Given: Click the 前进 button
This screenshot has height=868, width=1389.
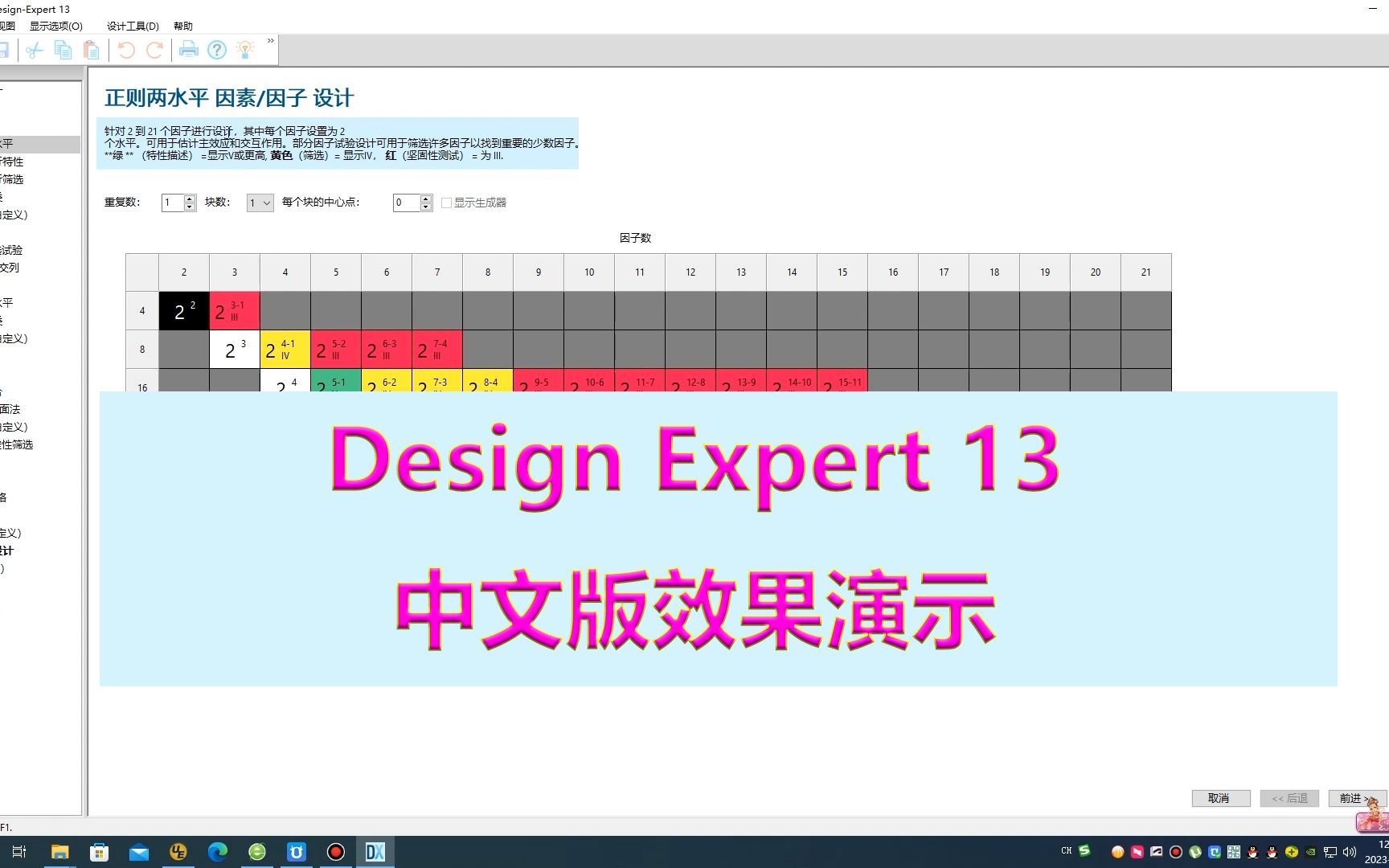Looking at the screenshot, I should [x=1357, y=798].
